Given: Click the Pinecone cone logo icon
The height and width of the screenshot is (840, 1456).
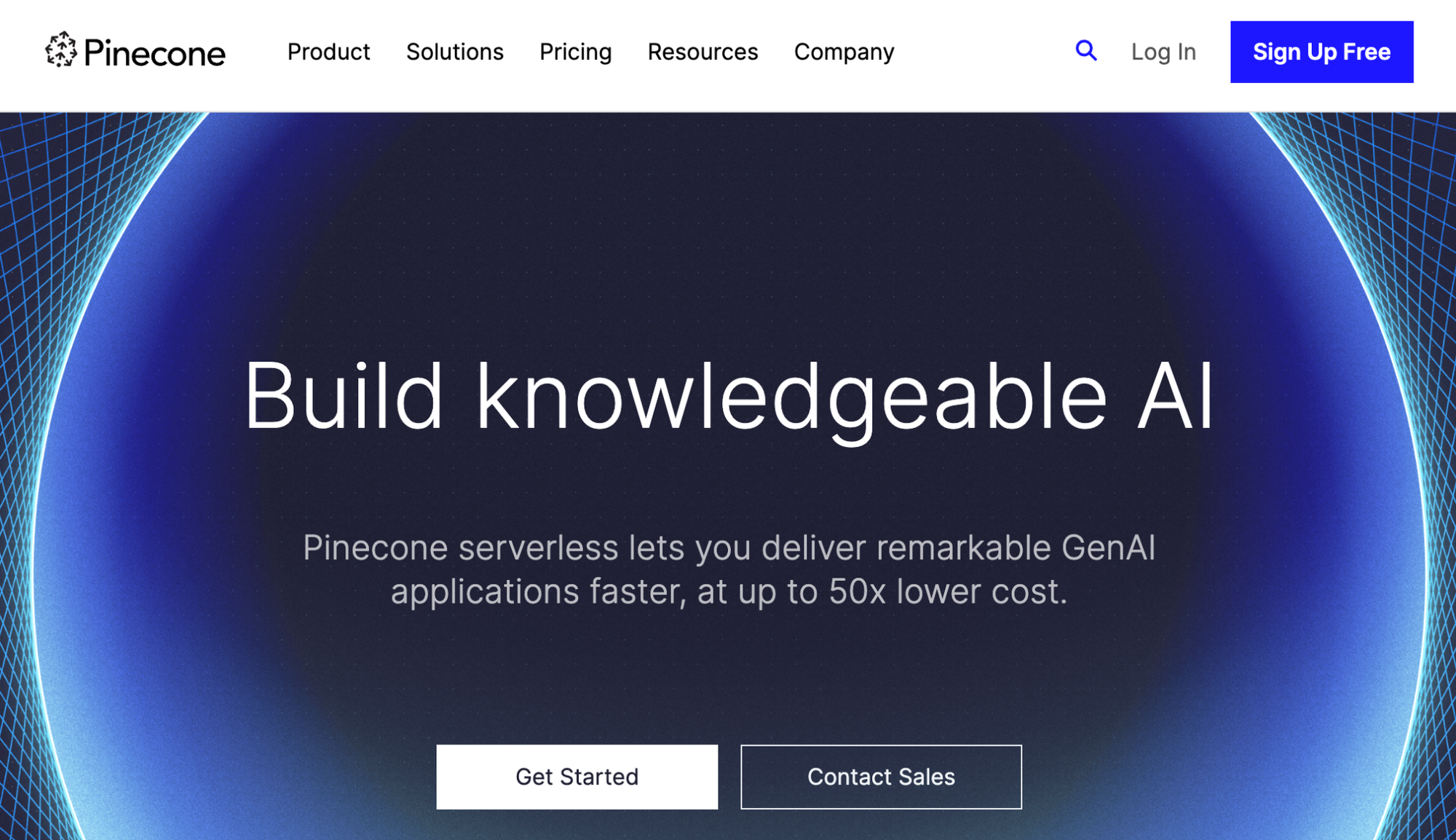Looking at the screenshot, I should coord(61,50).
